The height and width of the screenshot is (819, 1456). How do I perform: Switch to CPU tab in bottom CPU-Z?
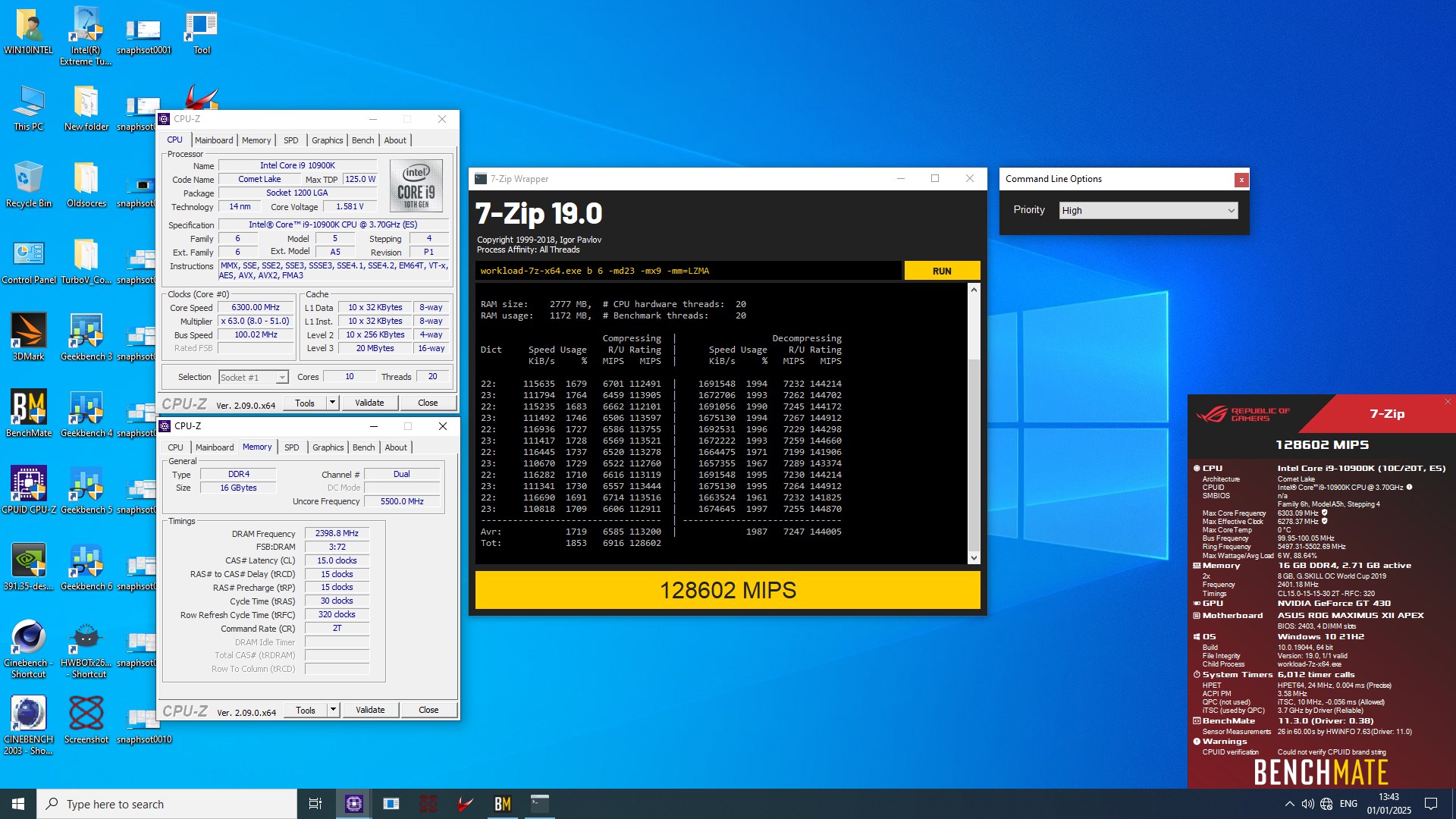pyautogui.click(x=175, y=447)
